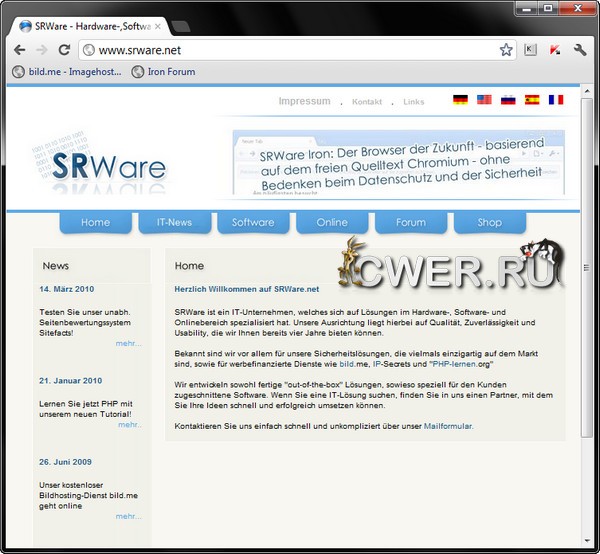
Task: Open the Forum section
Action: 411,222
